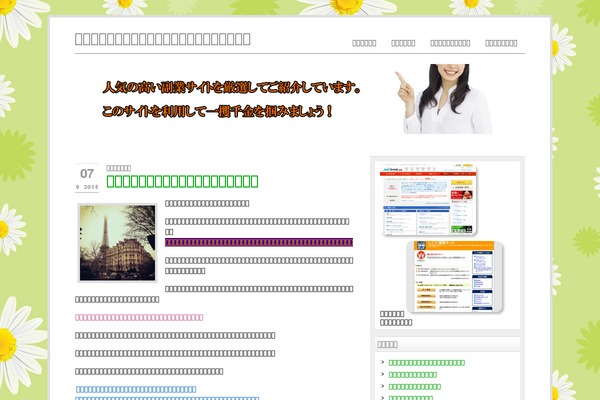Image resolution: width=600 pixels, height=400 pixels.
Task: Open the second top navigation menu item
Action: tap(403, 43)
